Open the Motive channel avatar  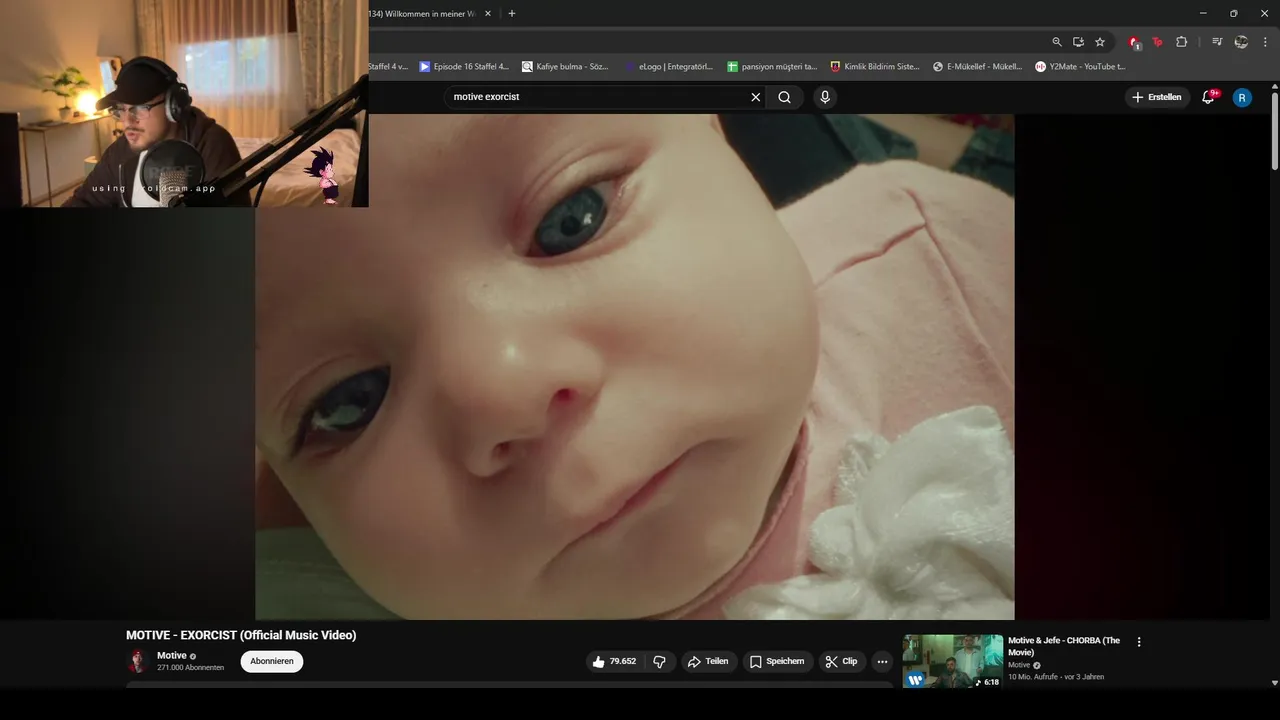click(138, 661)
